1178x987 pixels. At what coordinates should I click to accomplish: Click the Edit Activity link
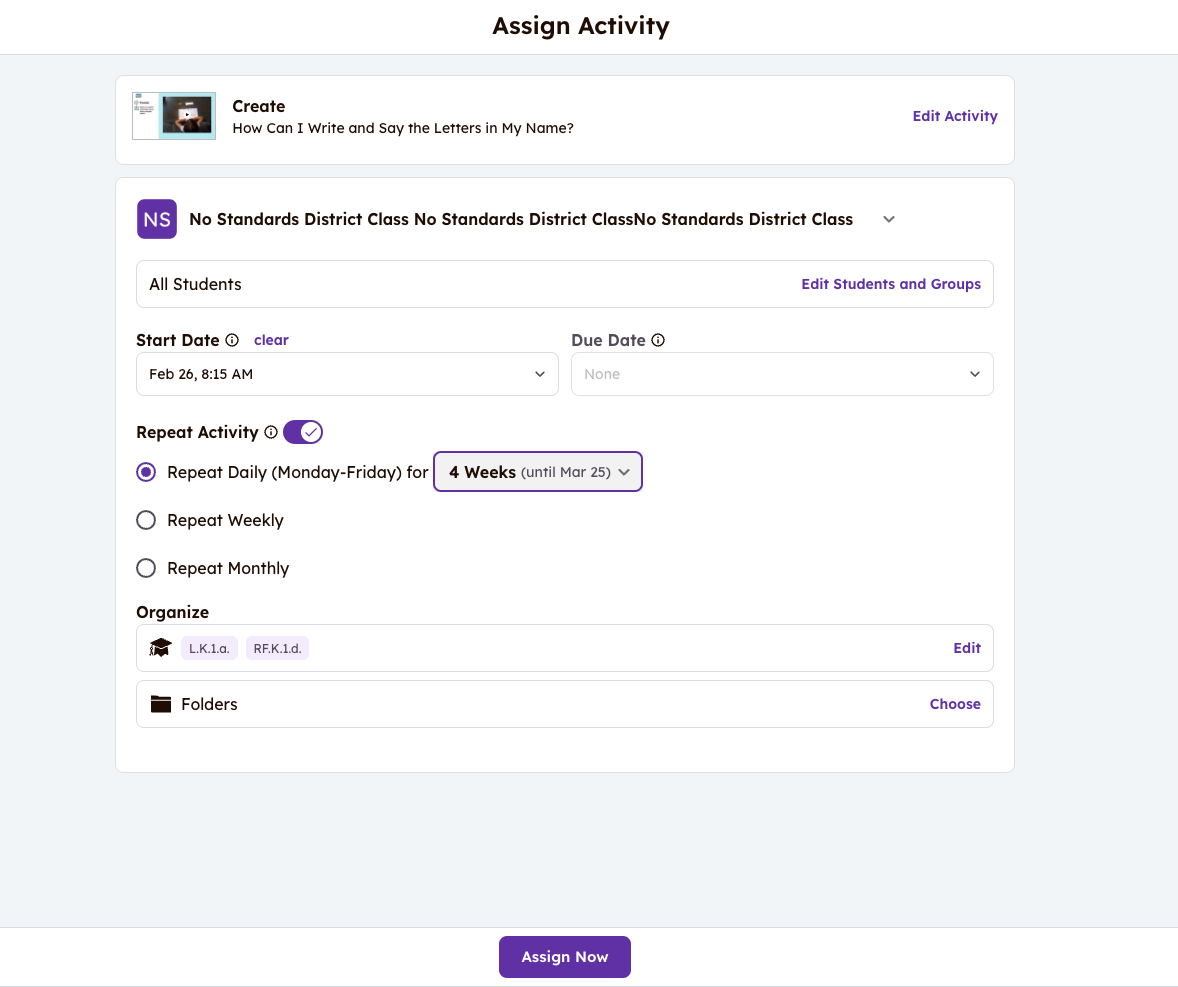[955, 116]
